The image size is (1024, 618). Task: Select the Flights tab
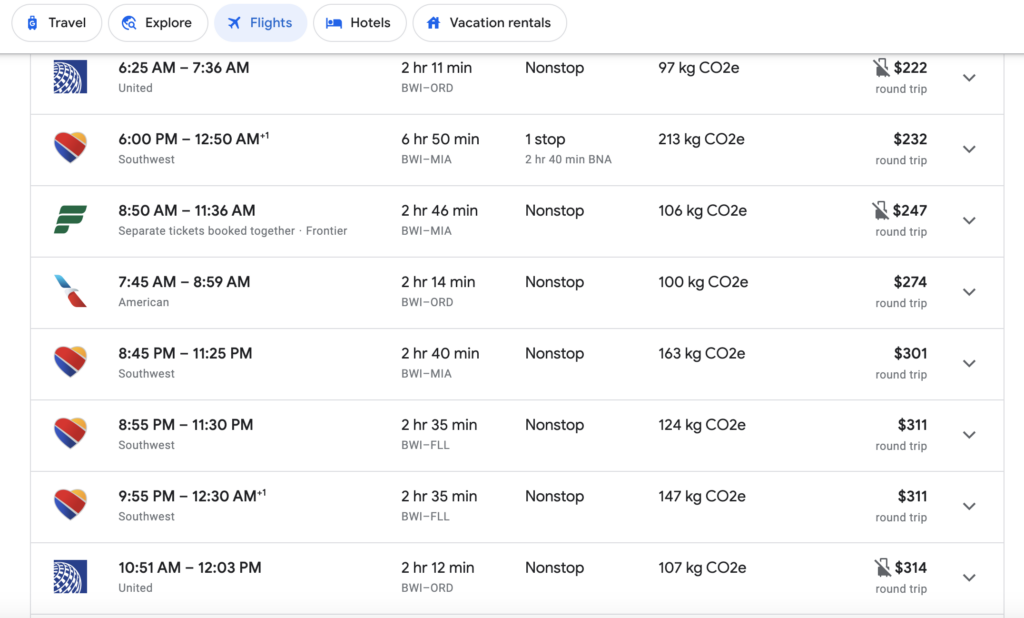[260, 23]
